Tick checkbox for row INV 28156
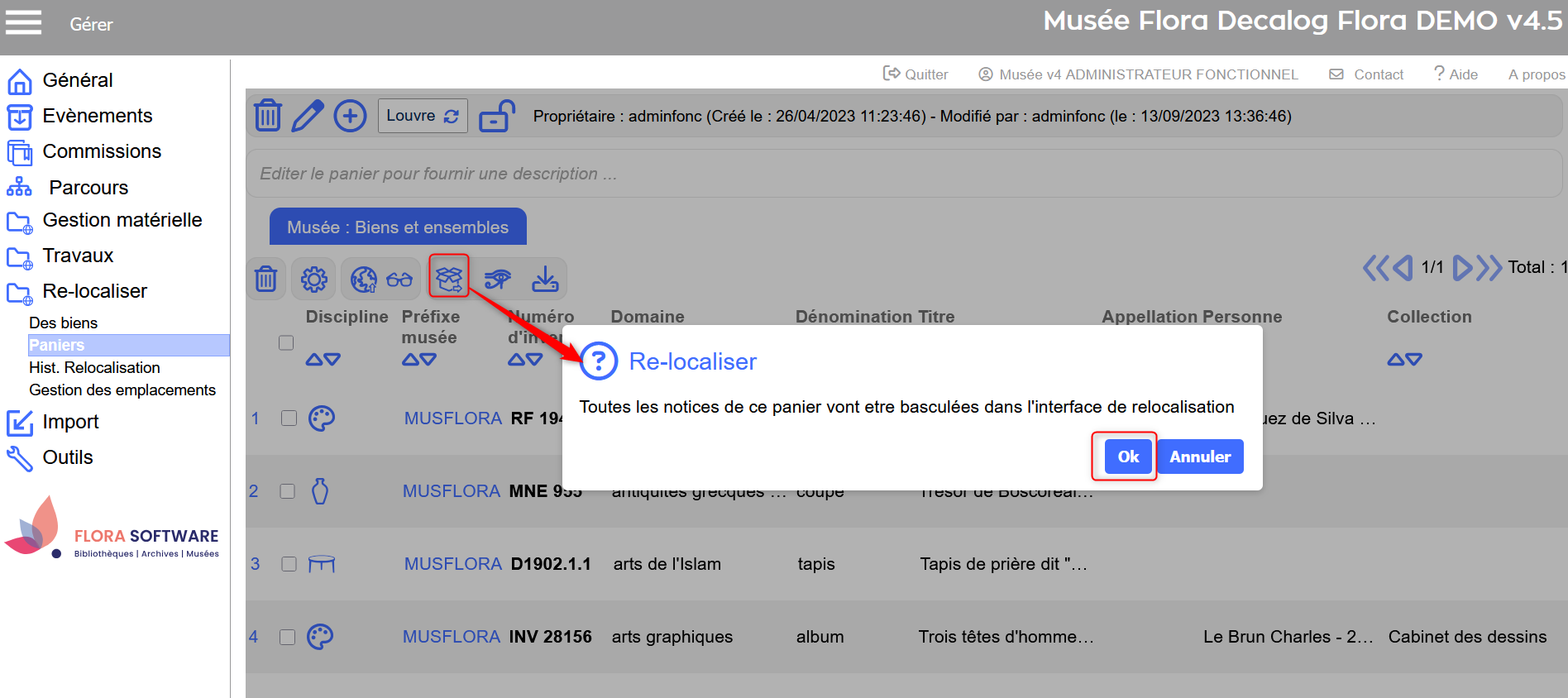This screenshot has height=698, width=1568. tap(287, 637)
